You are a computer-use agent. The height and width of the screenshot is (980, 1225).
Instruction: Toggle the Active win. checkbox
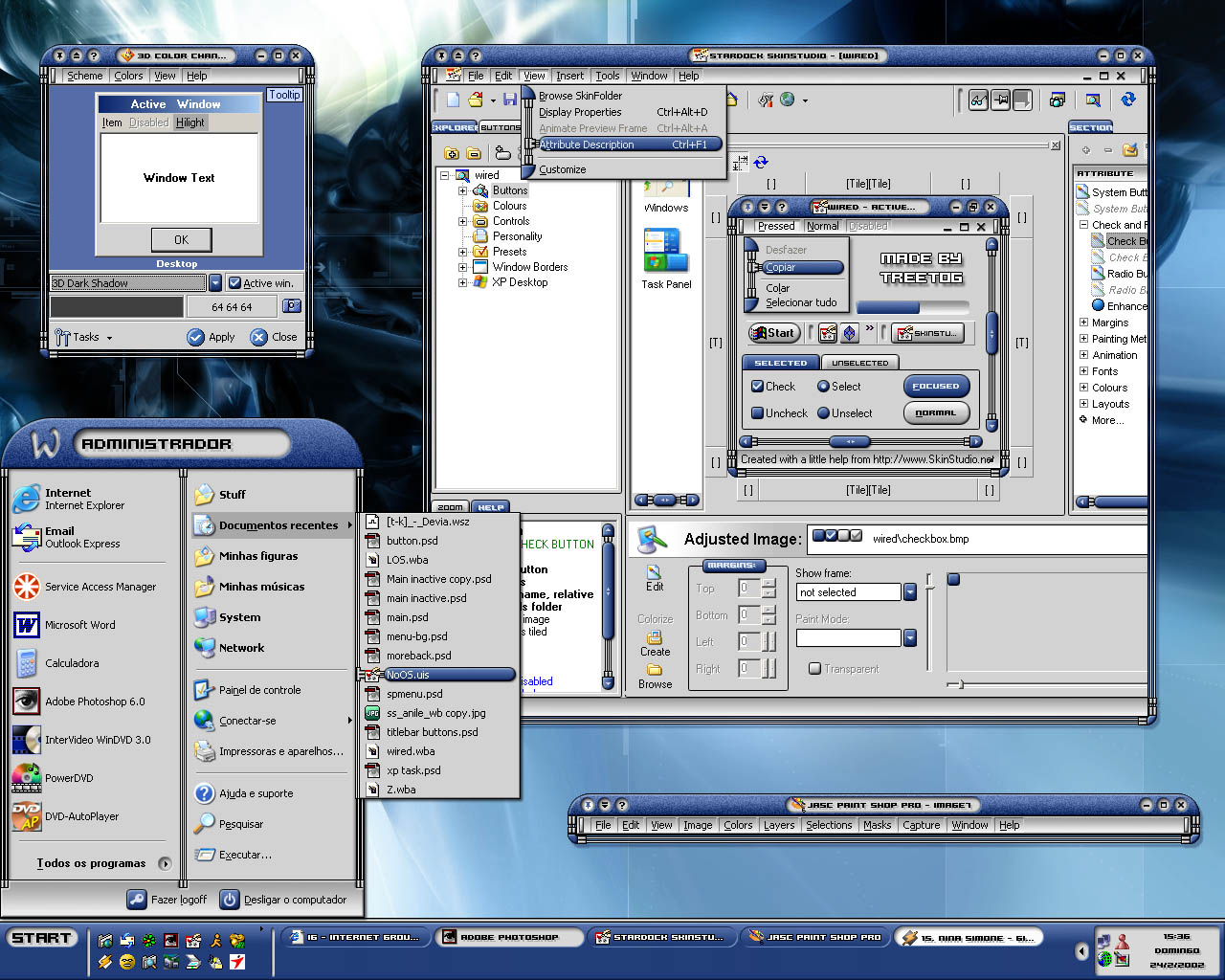[234, 283]
